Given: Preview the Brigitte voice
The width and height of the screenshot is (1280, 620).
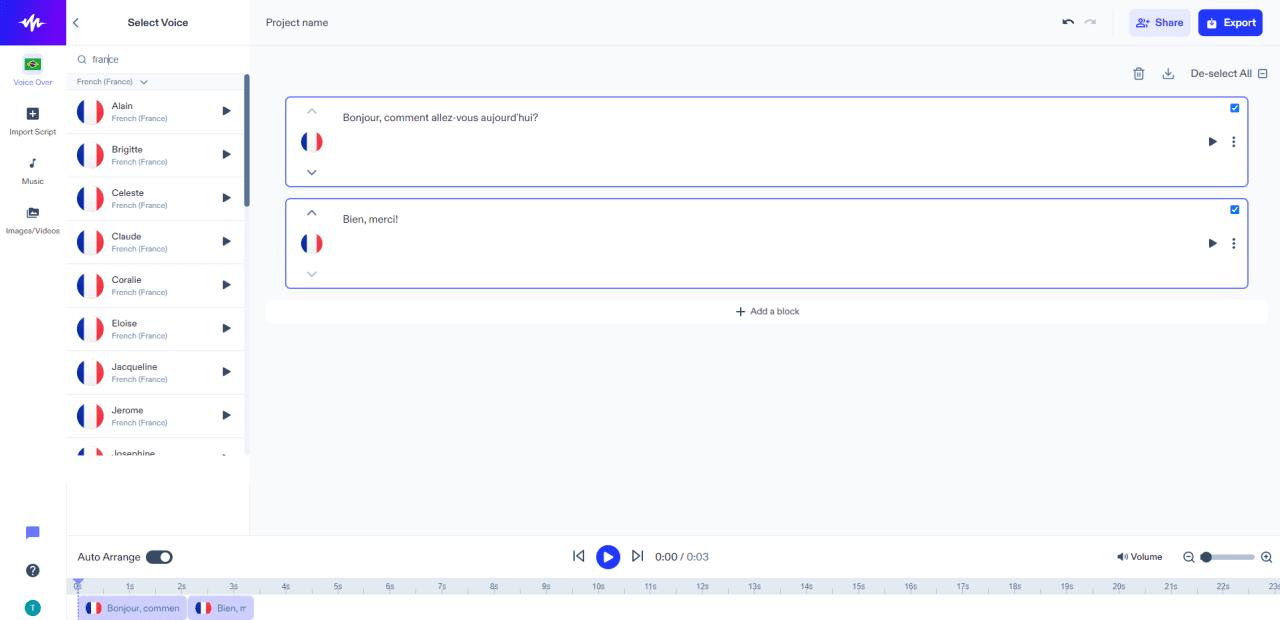Looking at the screenshot, I should 227,154.
